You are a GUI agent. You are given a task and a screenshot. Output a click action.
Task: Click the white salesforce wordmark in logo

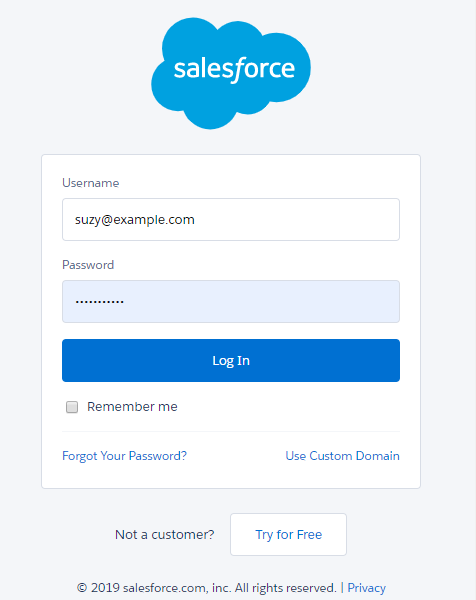tap(234, 70)
